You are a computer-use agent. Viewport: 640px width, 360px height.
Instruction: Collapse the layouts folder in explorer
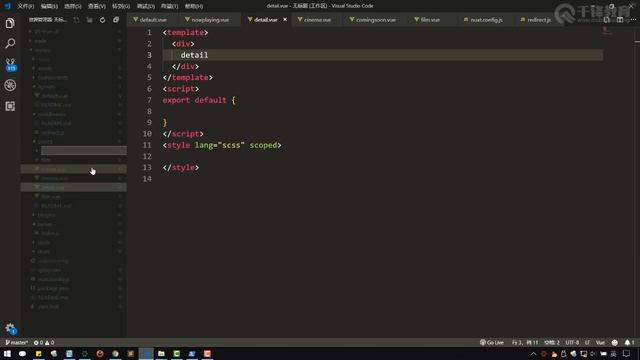(46, 87)
